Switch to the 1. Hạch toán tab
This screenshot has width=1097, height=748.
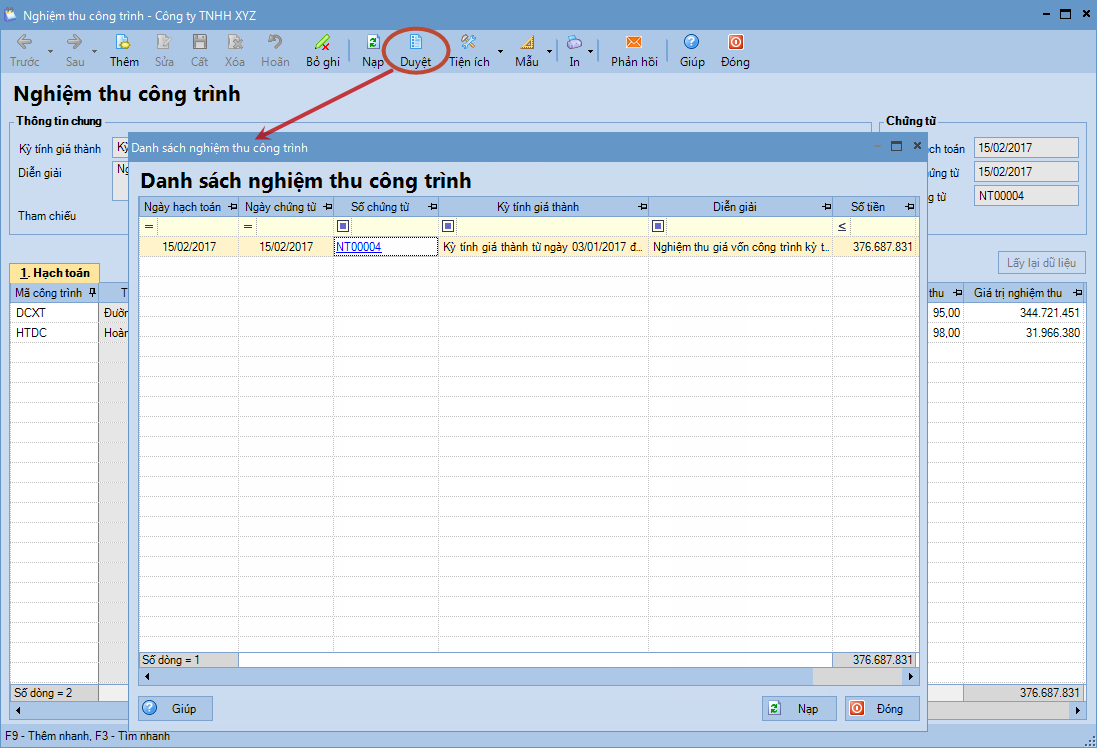point(54,272)
